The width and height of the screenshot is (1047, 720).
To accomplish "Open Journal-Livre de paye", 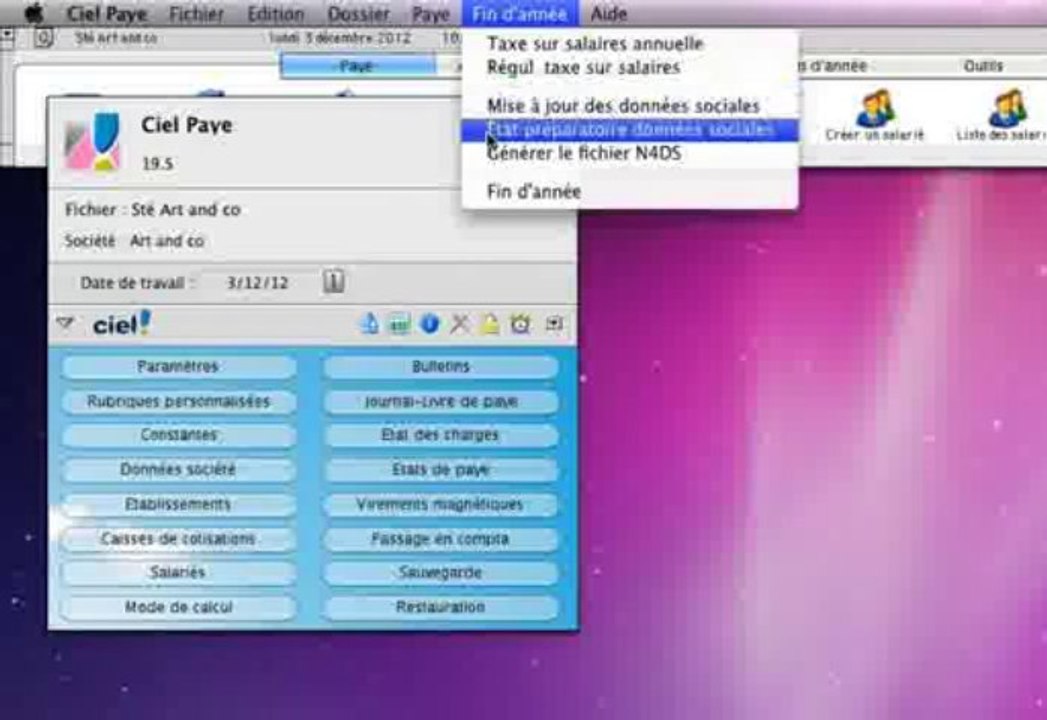I will tap(441, 401).
